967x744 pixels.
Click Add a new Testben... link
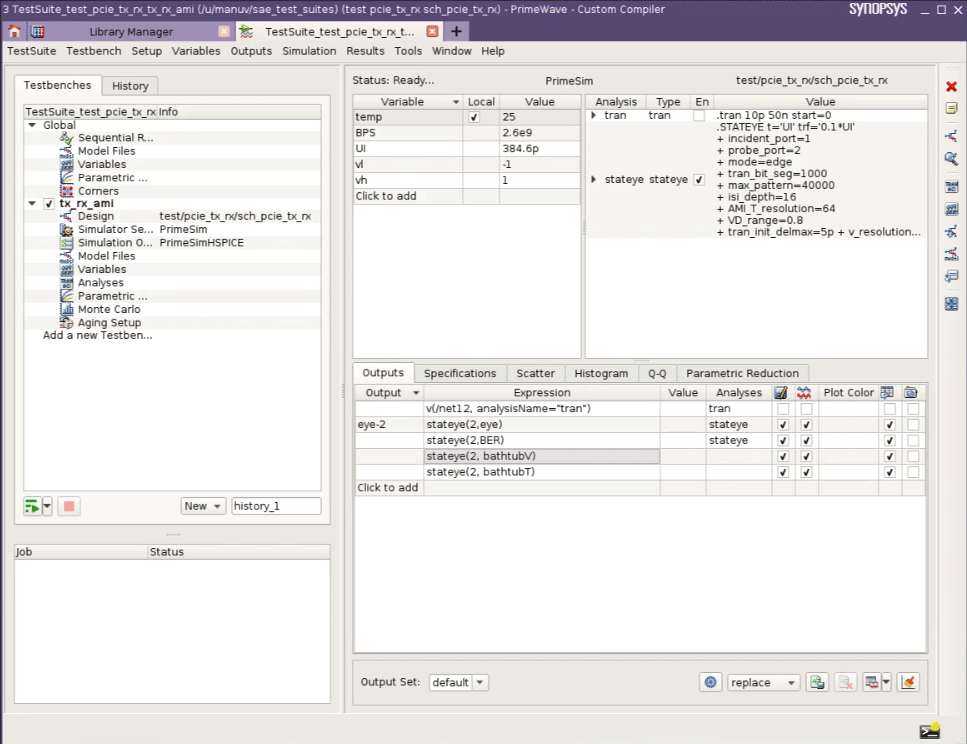pyautogui.click(x=95, y=335)
